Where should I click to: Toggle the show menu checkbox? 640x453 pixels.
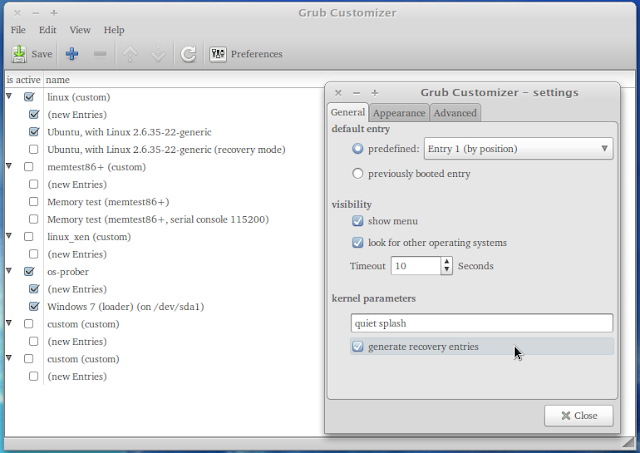pyautogui.click(x=358, y=221)
